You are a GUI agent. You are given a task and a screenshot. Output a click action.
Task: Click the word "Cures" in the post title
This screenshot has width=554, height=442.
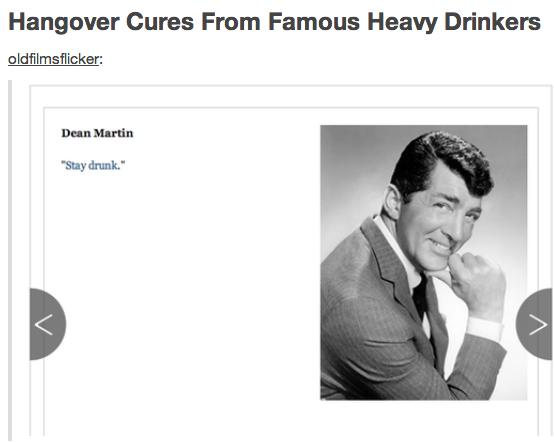coord(160,22)
